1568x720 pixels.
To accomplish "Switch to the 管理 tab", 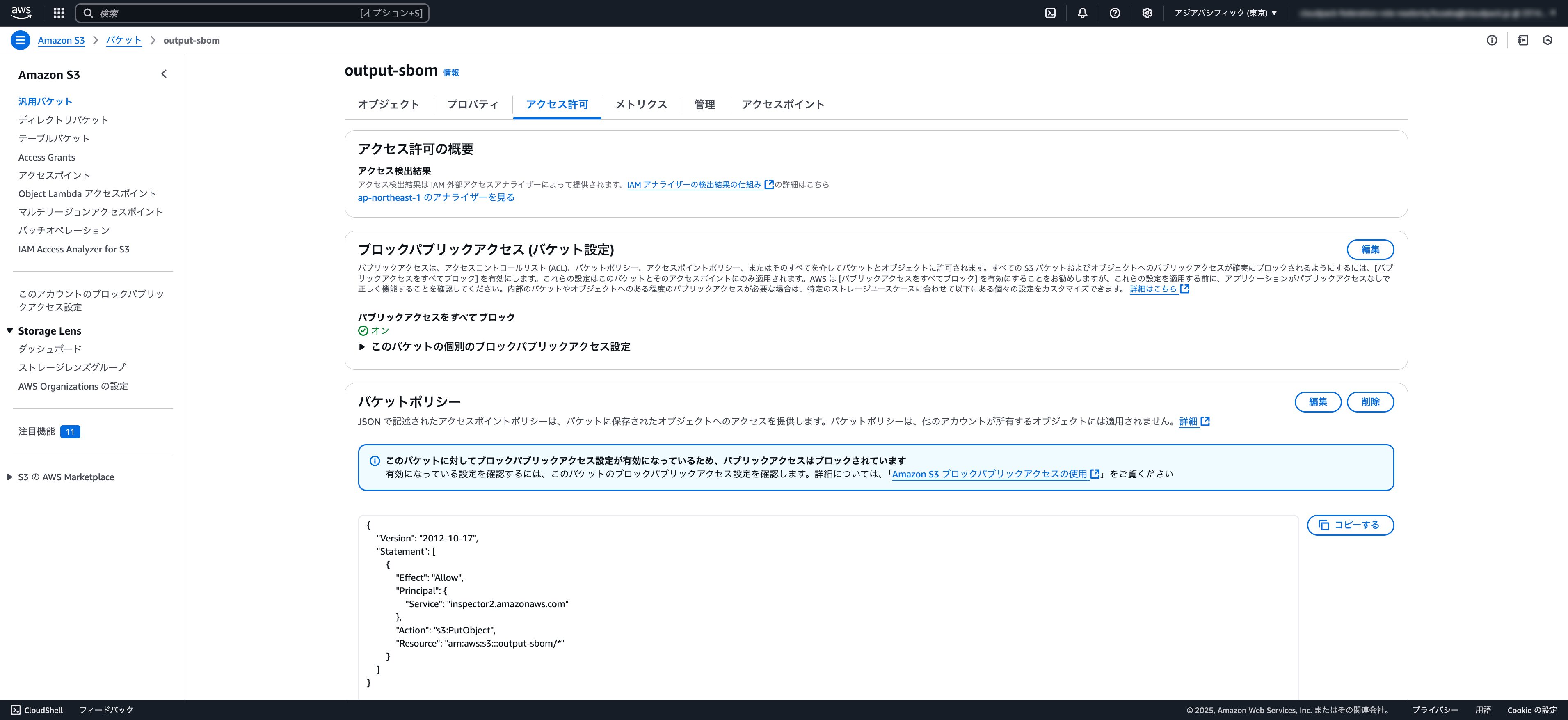I will pos(704,104).
